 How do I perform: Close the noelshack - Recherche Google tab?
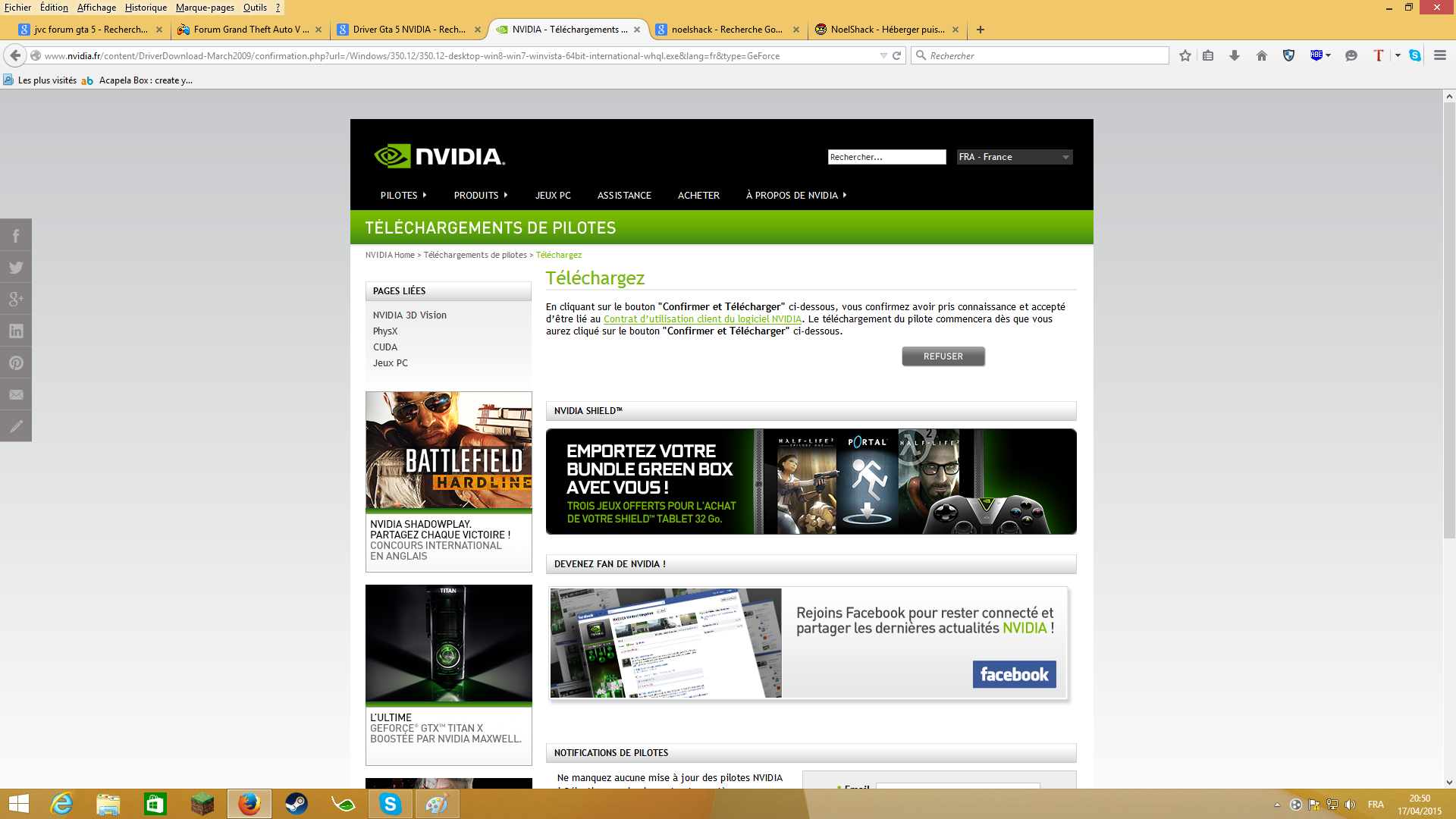click(795, 30)
